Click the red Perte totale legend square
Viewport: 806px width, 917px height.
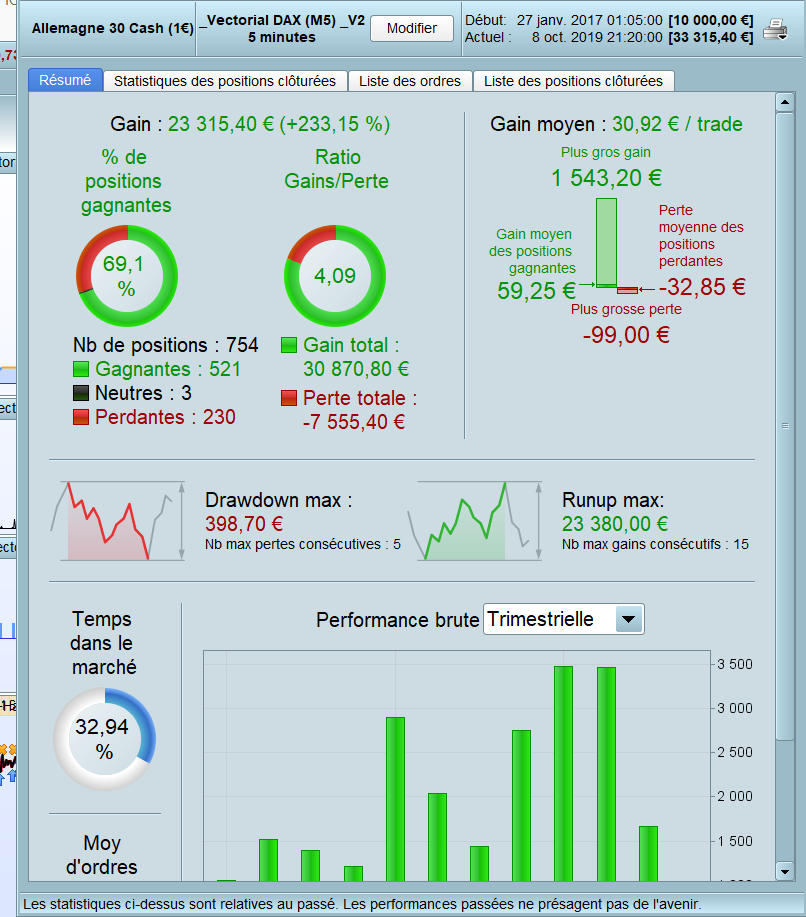[x=289, y=398]
